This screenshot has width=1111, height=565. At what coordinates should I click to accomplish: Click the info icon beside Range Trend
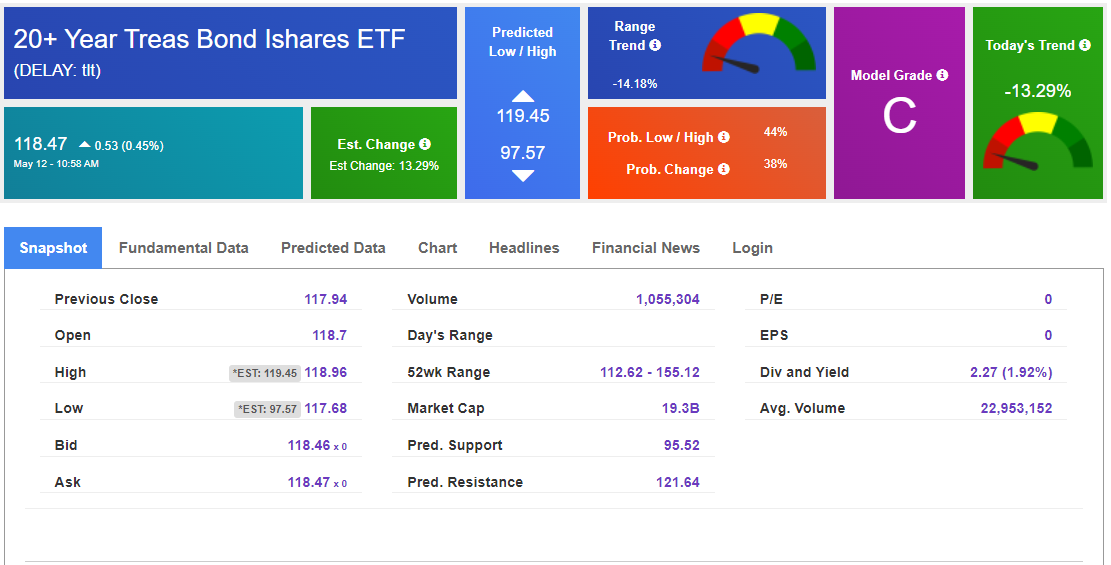coord(655,45)
